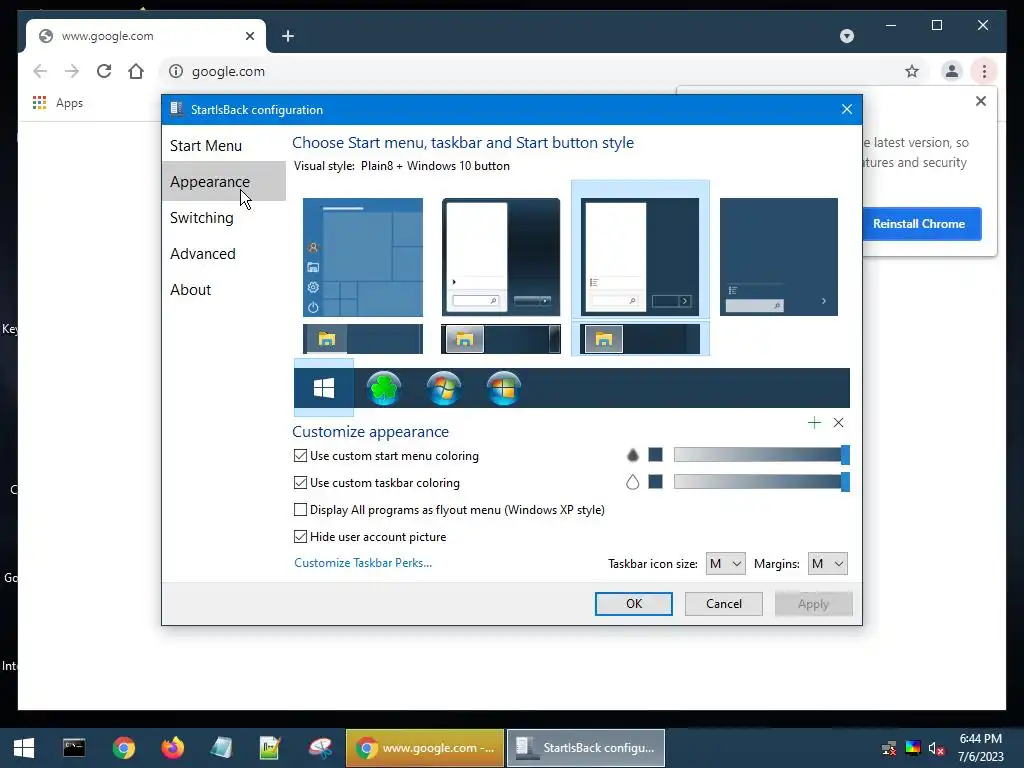Image resolution: width=1024 pixels, height=768 pixels.
Task: Click Reinstall Chrome in the Chrome popup
Action: 921,224
